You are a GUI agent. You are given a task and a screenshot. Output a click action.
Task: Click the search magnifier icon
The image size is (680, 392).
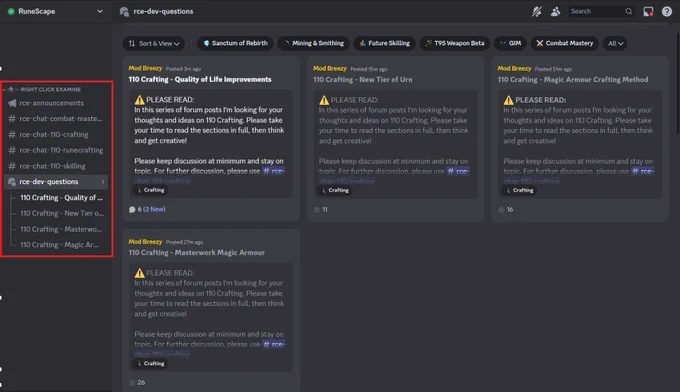(x=628, y=11)
